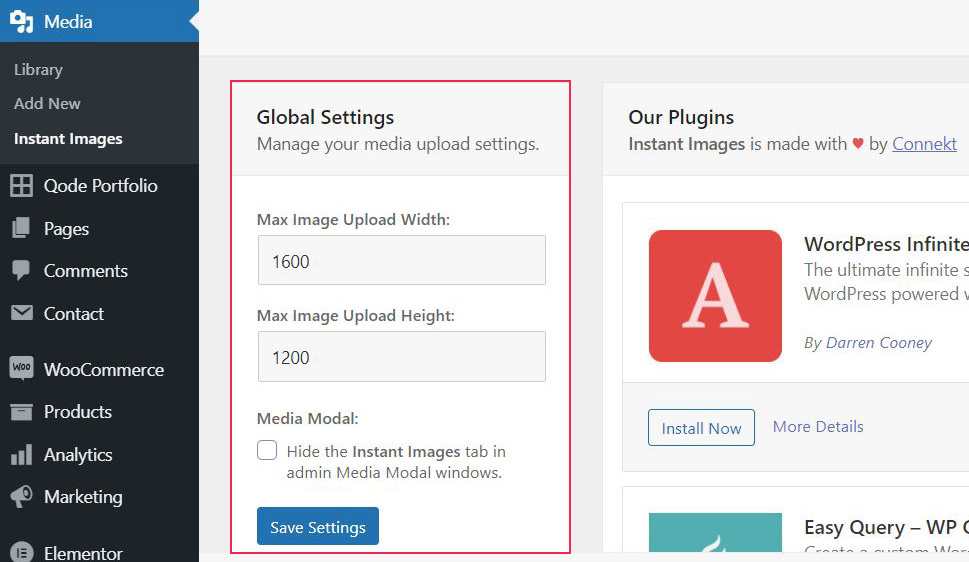Click the Our Plugins heading

[x=681, y=117]
